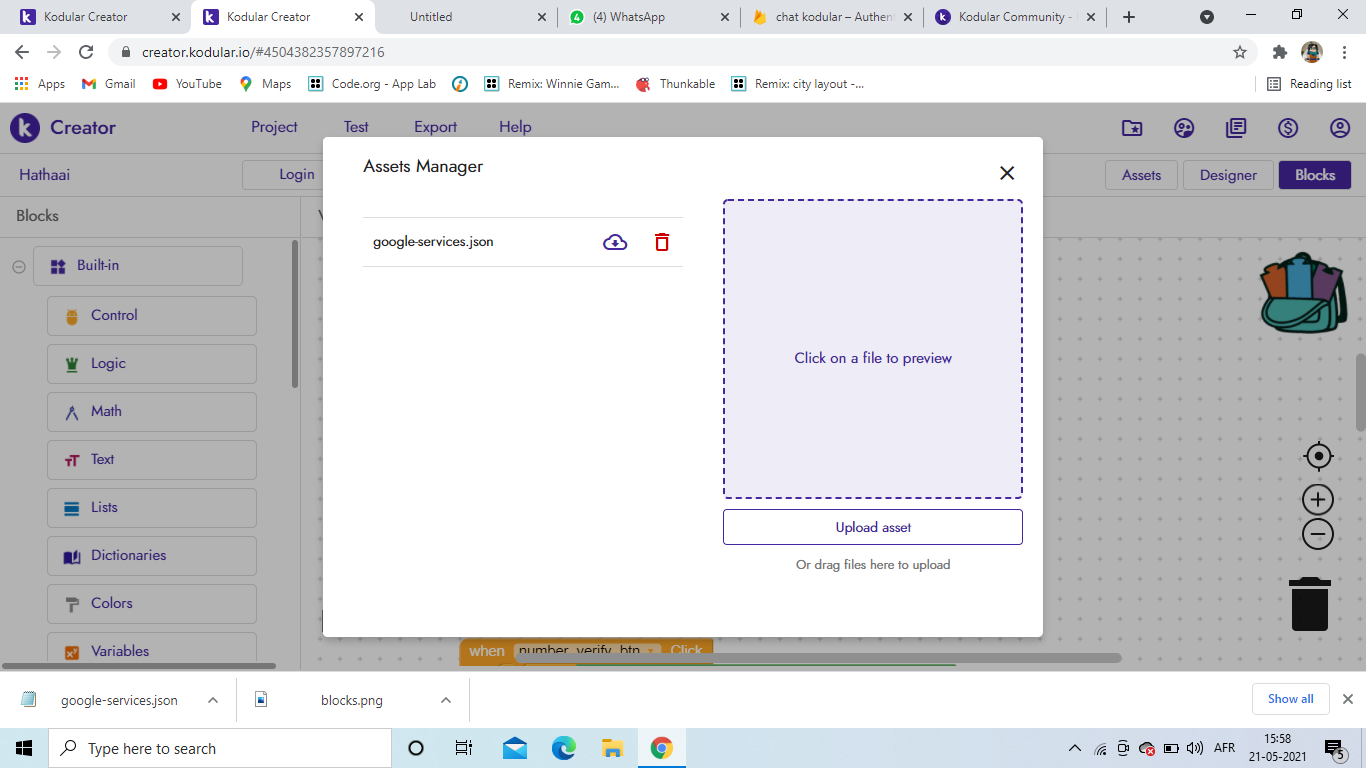Switch to the Designer view
This screenshot has width=1366, height=768.
1228,175
